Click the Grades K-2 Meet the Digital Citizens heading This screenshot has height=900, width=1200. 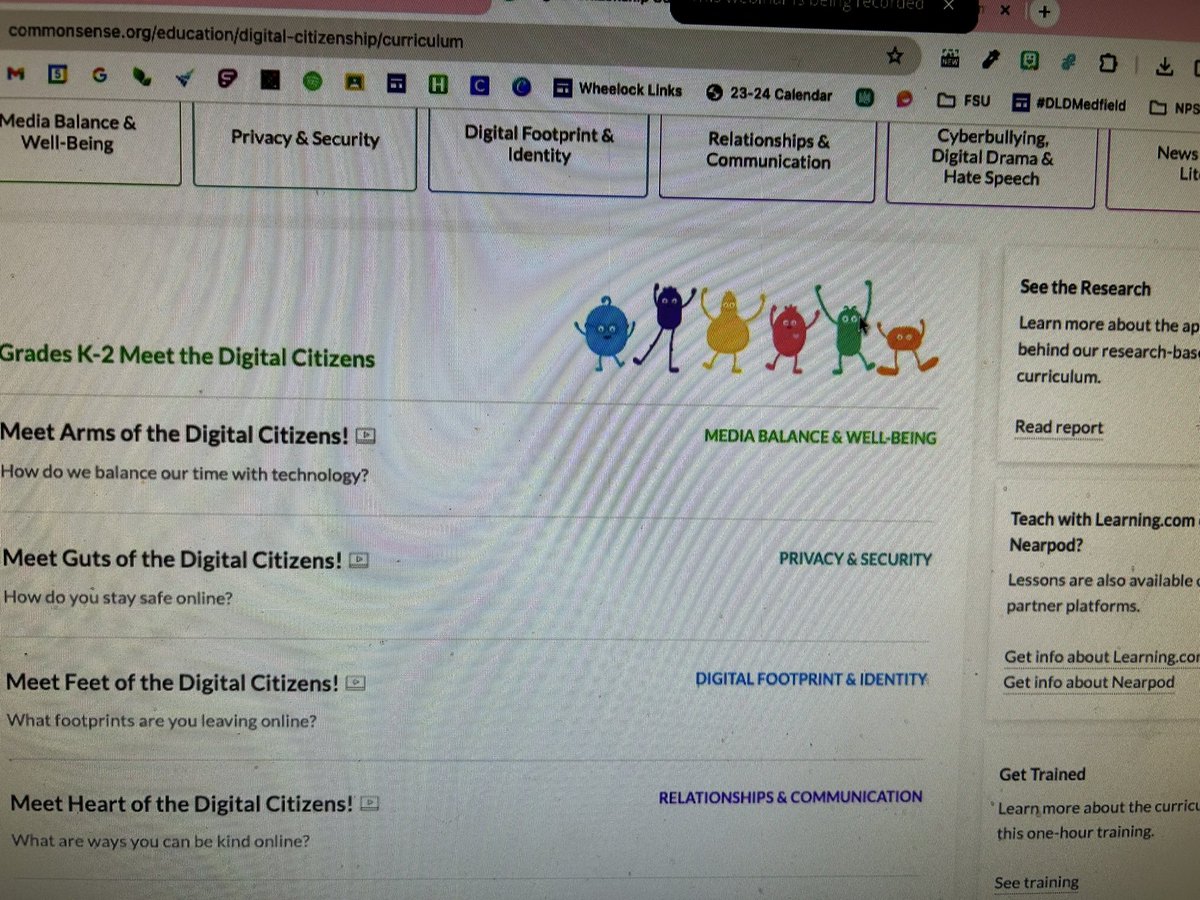point(187,356)
